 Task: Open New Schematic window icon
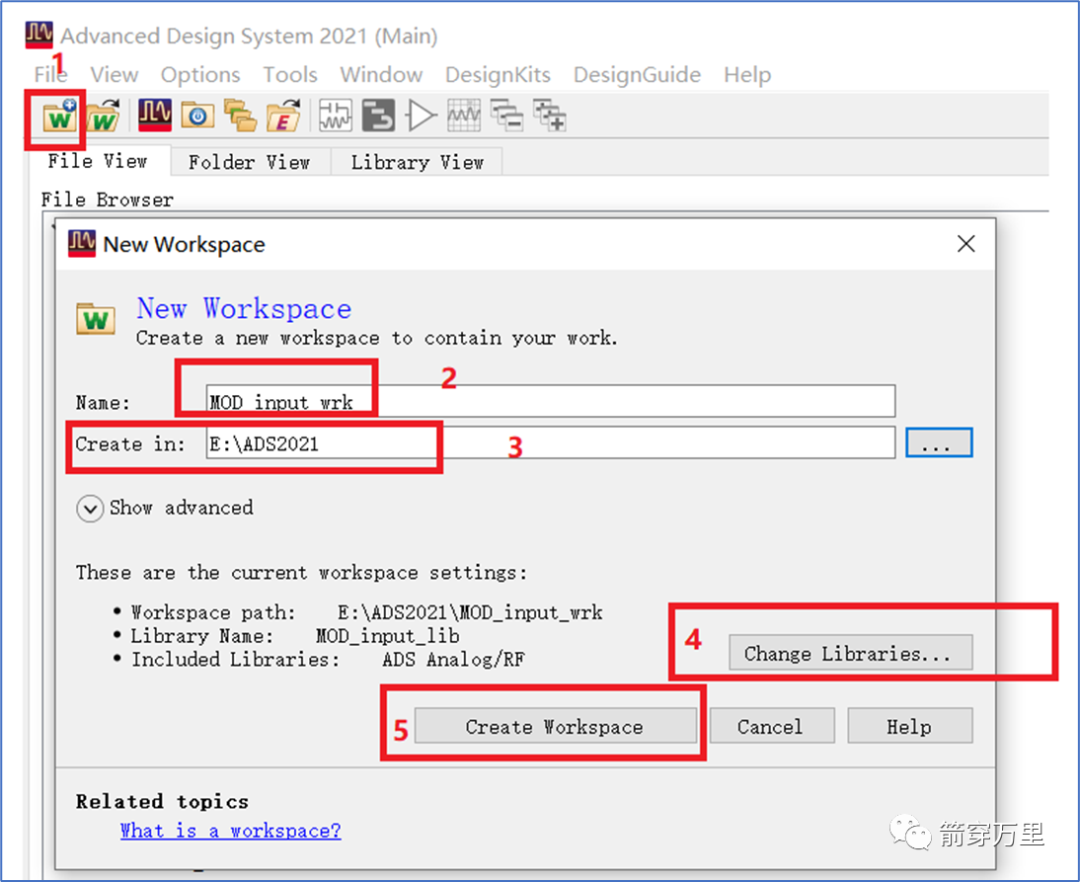[335, 116]
